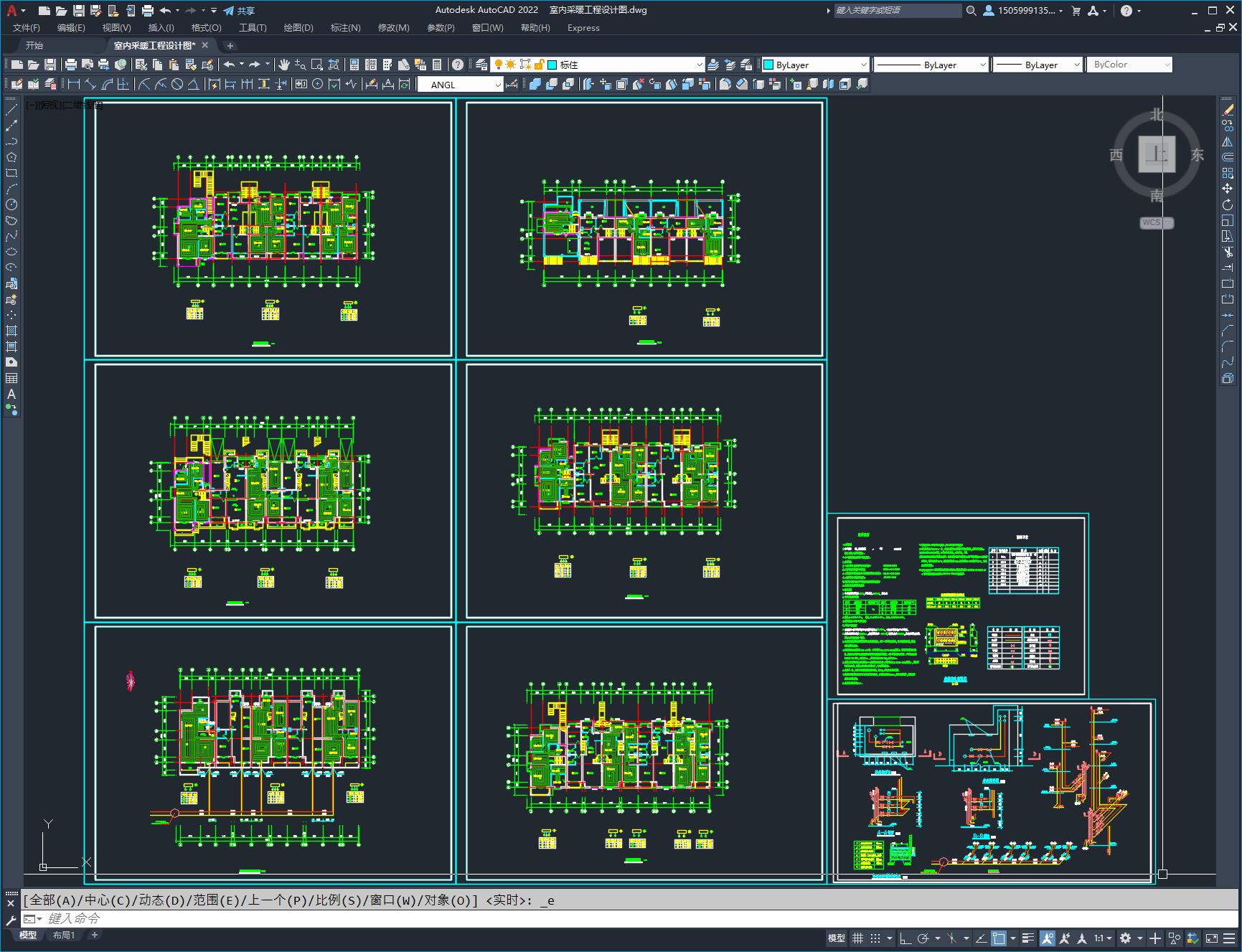This screenshot has height=952, width=1242.
Task: Click the Angular dimension tool
Action: pos(194,84)
